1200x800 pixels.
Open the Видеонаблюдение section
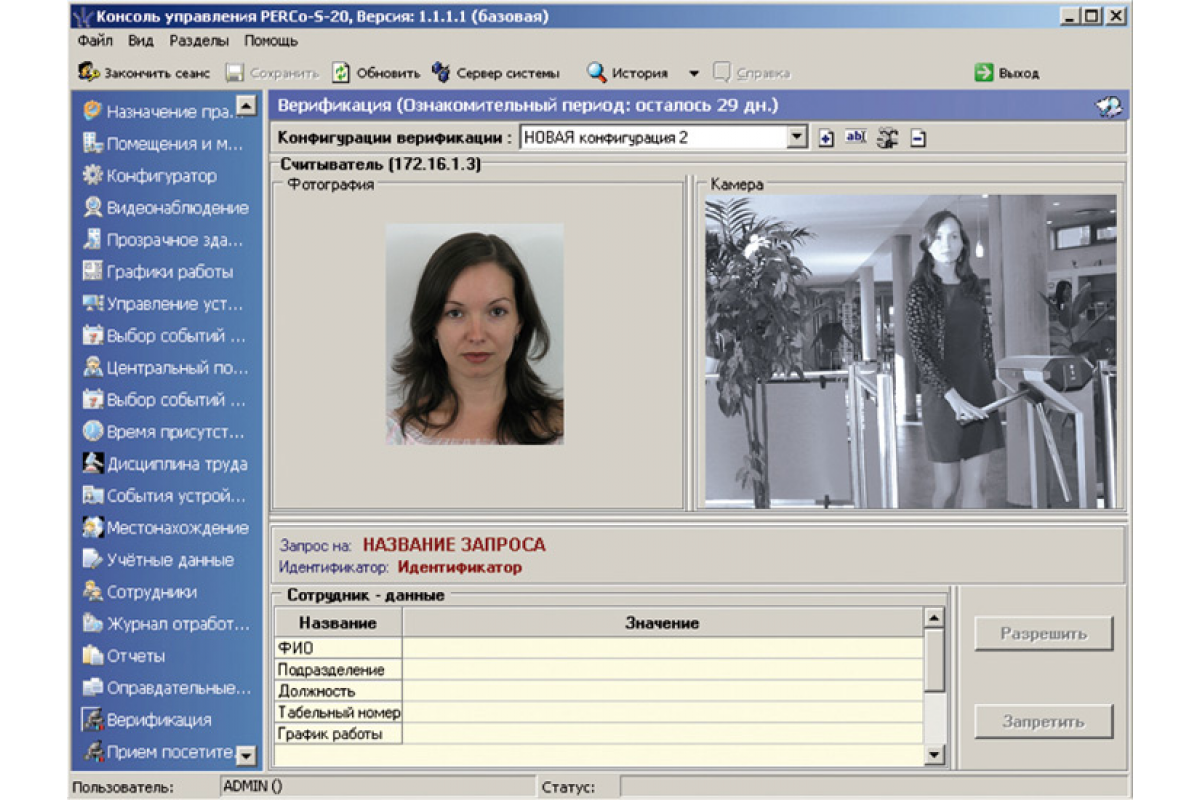click(166, 207)
